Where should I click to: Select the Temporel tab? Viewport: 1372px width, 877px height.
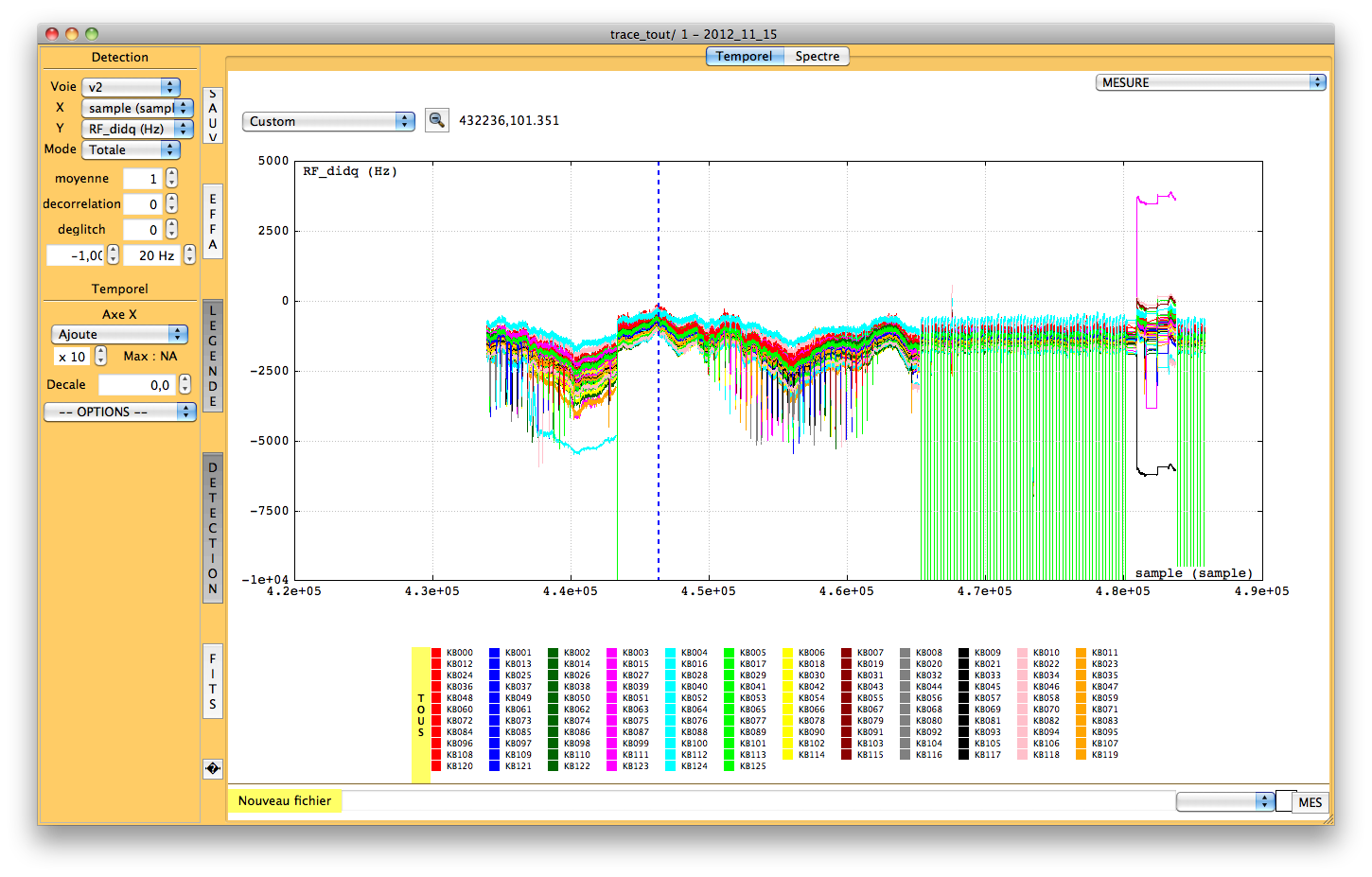click(x=744, y=56)
